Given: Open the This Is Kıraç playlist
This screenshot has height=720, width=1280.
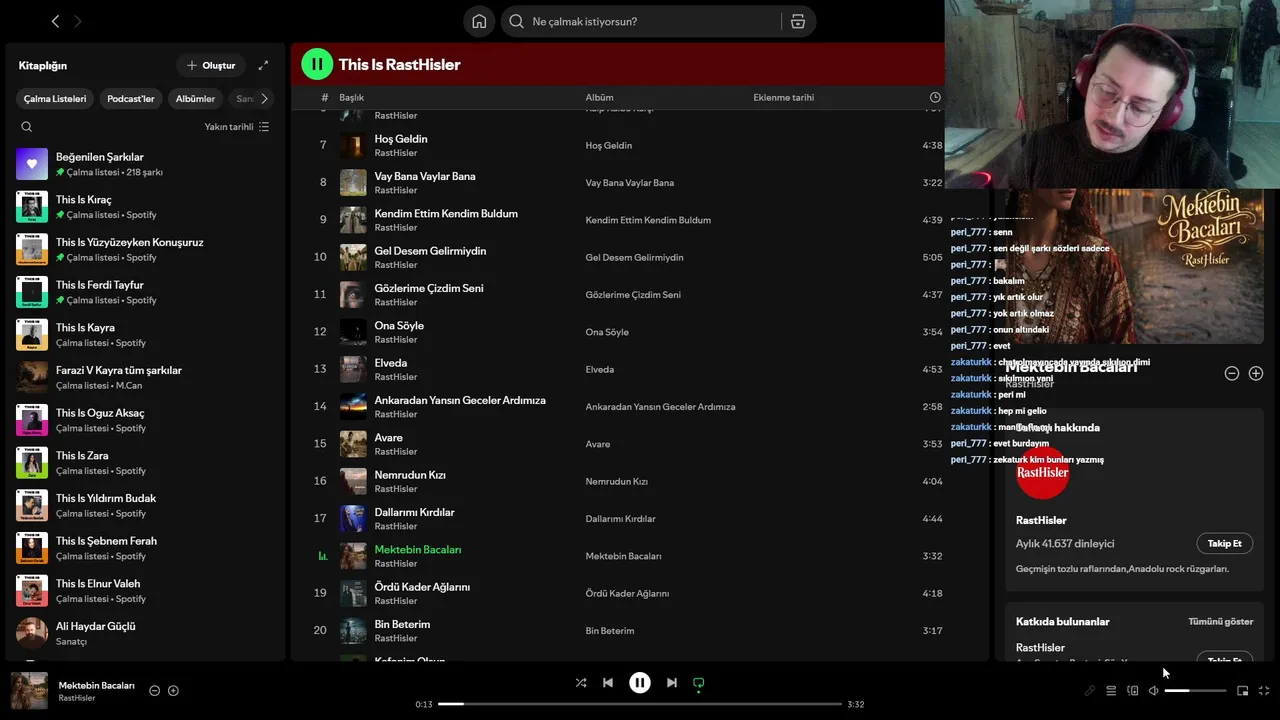Looking at the screenshot, I should (145, 207).
